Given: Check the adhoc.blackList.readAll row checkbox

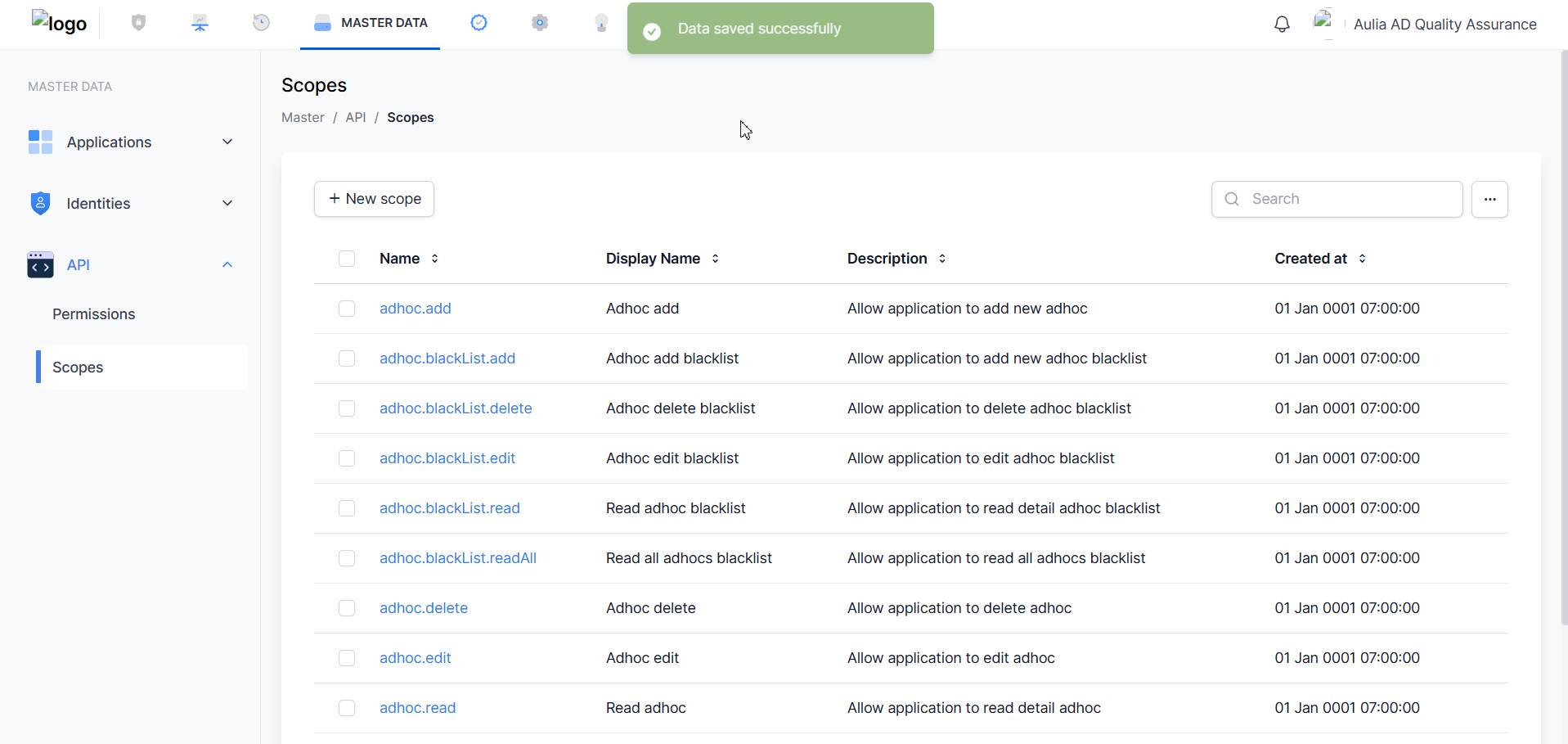Looking at the screenshot, I should tap(347, 558).
